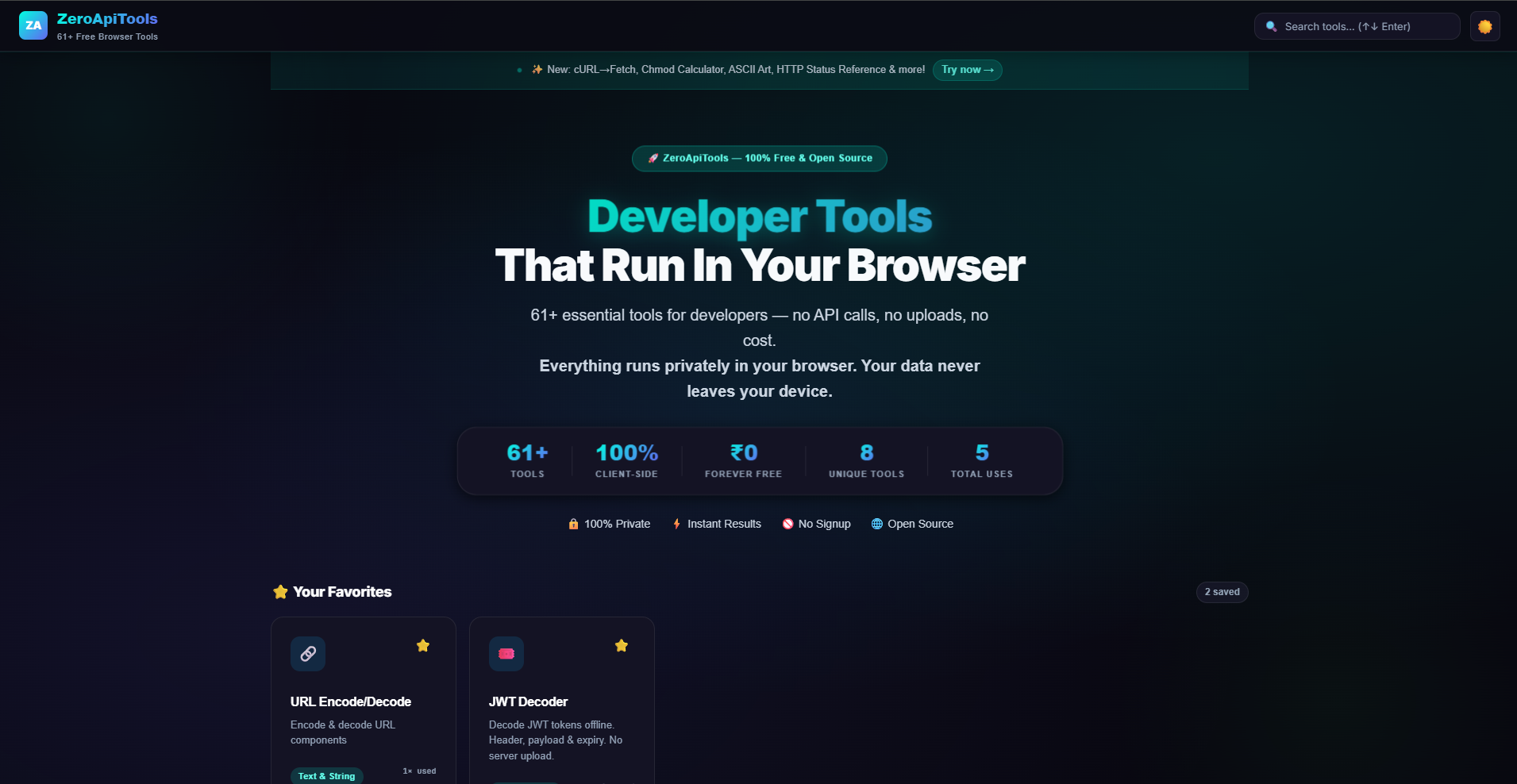Click the 1× used counter
This screenshot has height=784, width=1517.
(419, 771)
